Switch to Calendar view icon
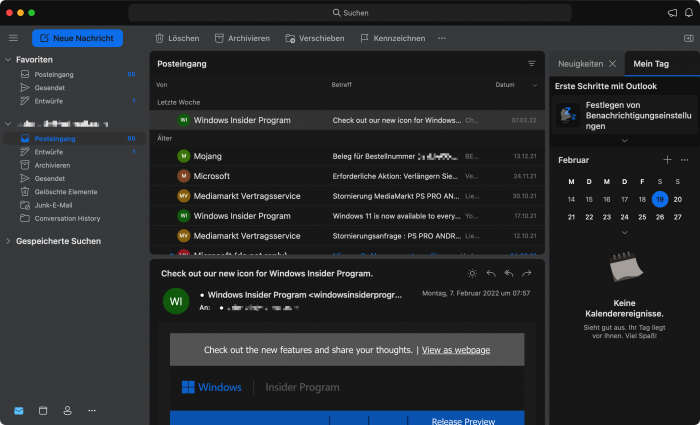Viewport: 700px width, 425px height. tap(43, 411)
